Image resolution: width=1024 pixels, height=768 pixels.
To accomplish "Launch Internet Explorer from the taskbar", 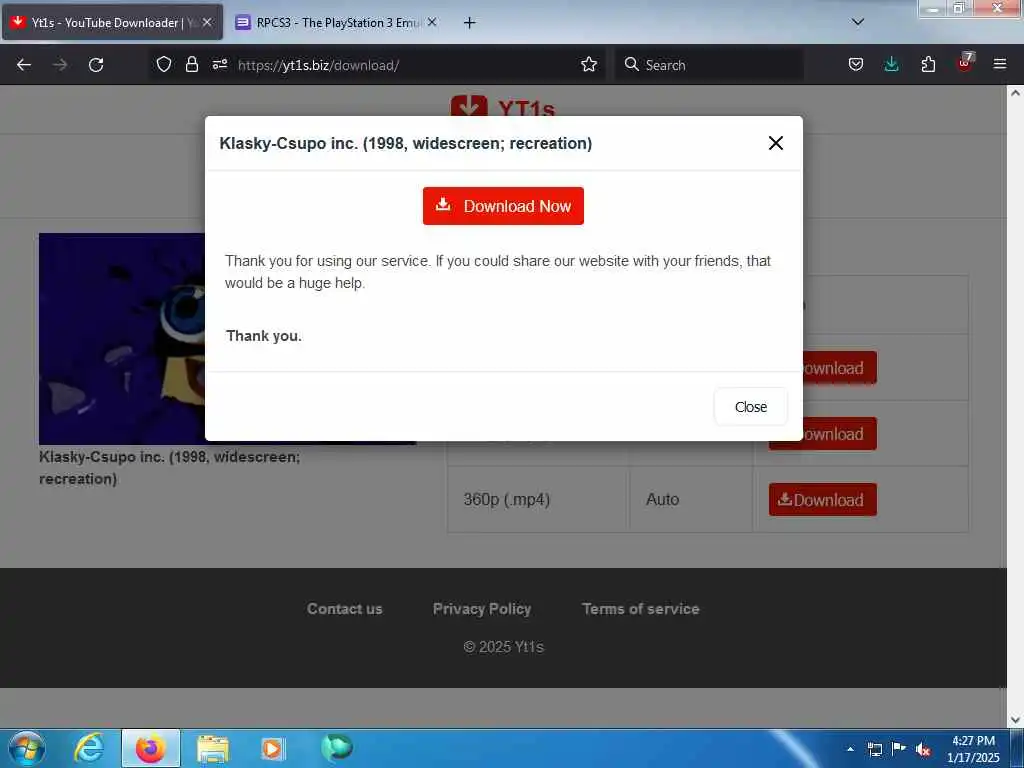I will tap(88, 748).
